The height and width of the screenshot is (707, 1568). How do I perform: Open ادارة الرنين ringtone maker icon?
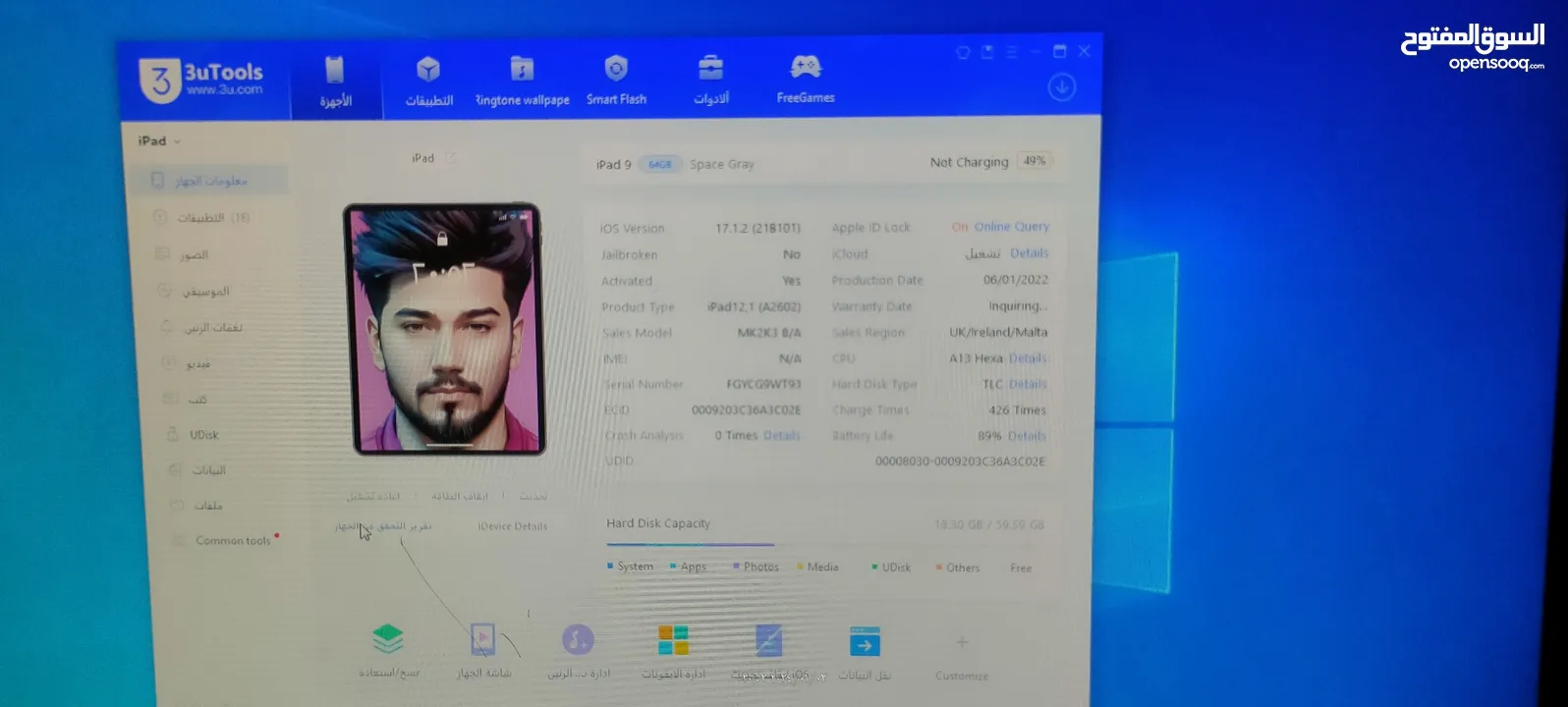pyautogui.click(x=578, y=640)
